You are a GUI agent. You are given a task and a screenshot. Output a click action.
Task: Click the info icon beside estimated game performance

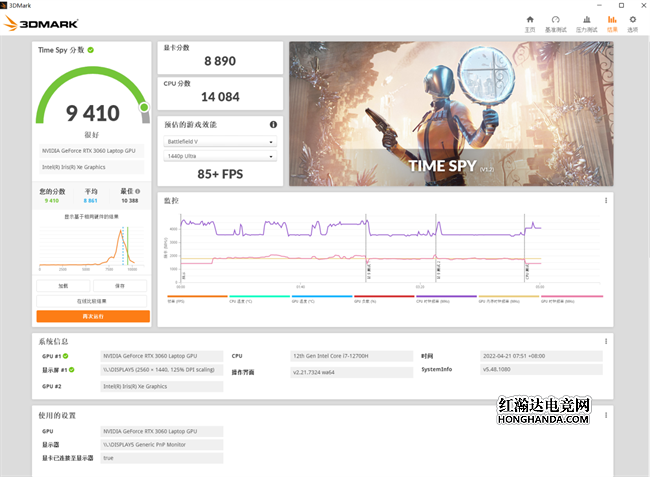273,125
